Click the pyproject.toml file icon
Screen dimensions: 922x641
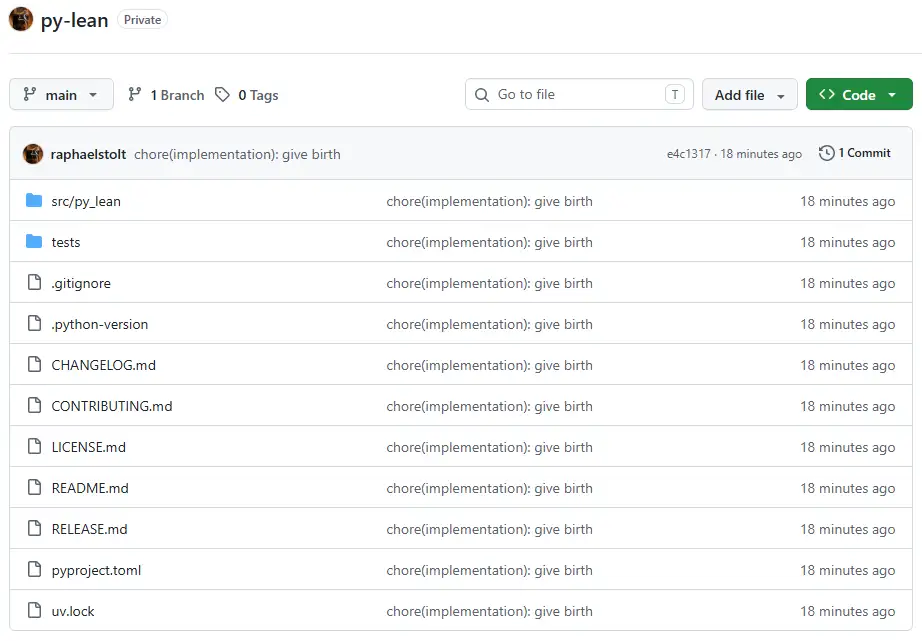click(x=35, y=570)
